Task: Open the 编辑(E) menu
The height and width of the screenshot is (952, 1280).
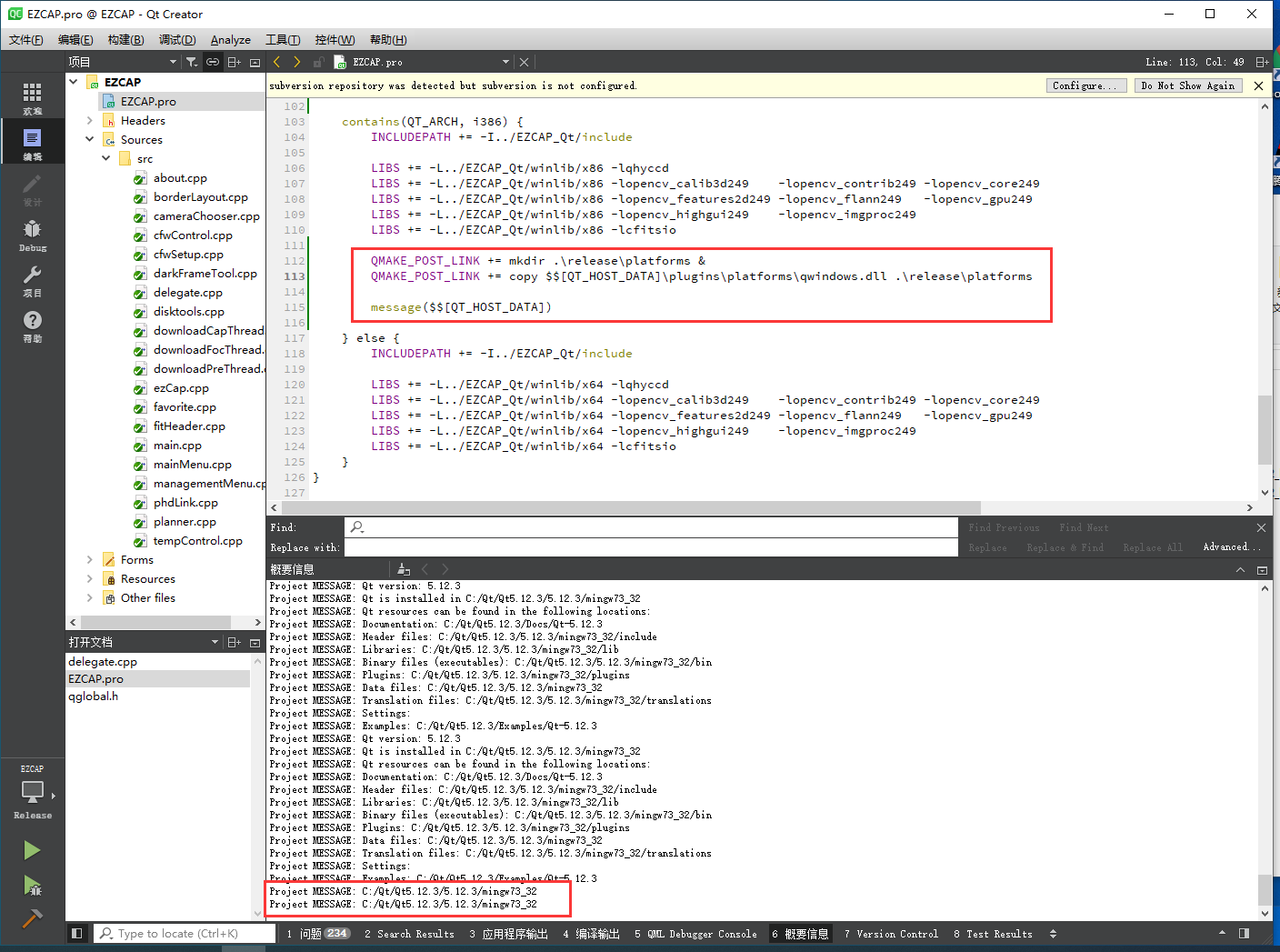Action: pyautogui.click(x=75, y=40)
